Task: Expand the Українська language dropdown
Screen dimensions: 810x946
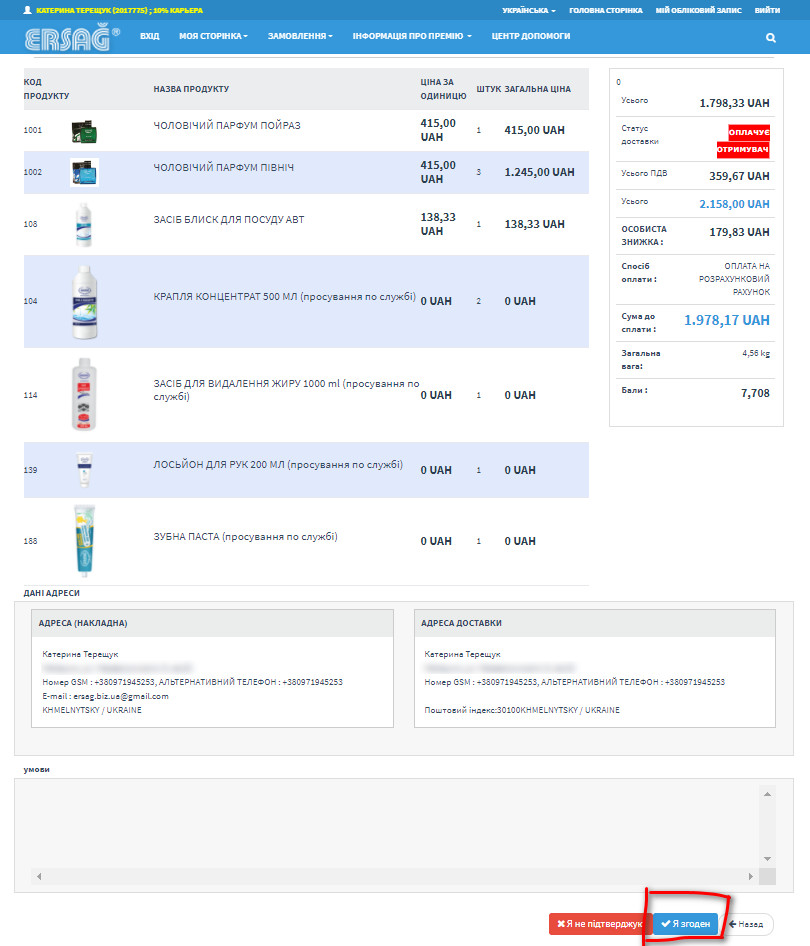Action: pos(529,10)
